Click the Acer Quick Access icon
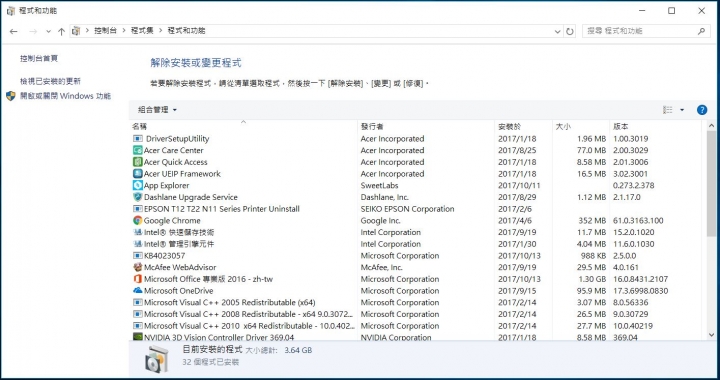The width and height of the screenshot is (720, 380). point(138,162)
